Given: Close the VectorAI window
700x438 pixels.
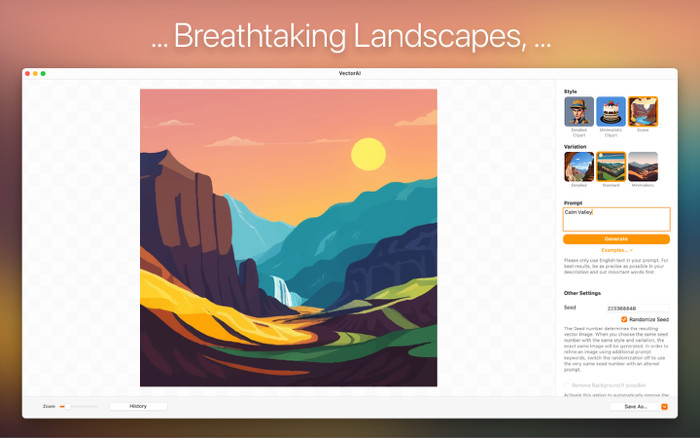Looking at the screenshot, I should pyautogui.click(x=28, y=74).
